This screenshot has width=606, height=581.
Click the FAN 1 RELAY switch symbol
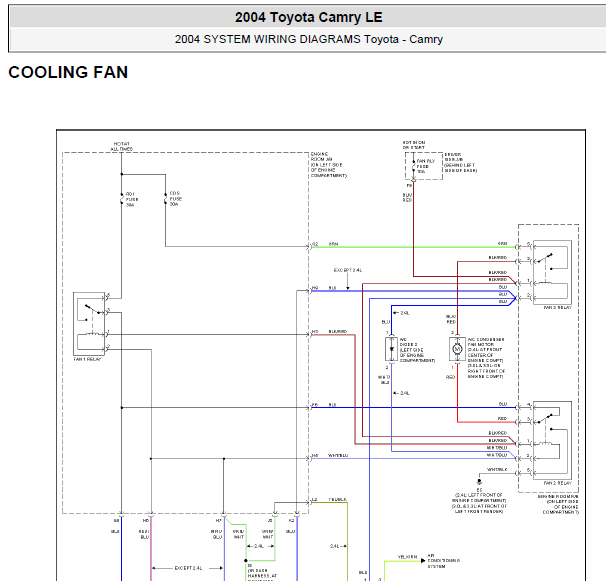(x=93, y=311)
